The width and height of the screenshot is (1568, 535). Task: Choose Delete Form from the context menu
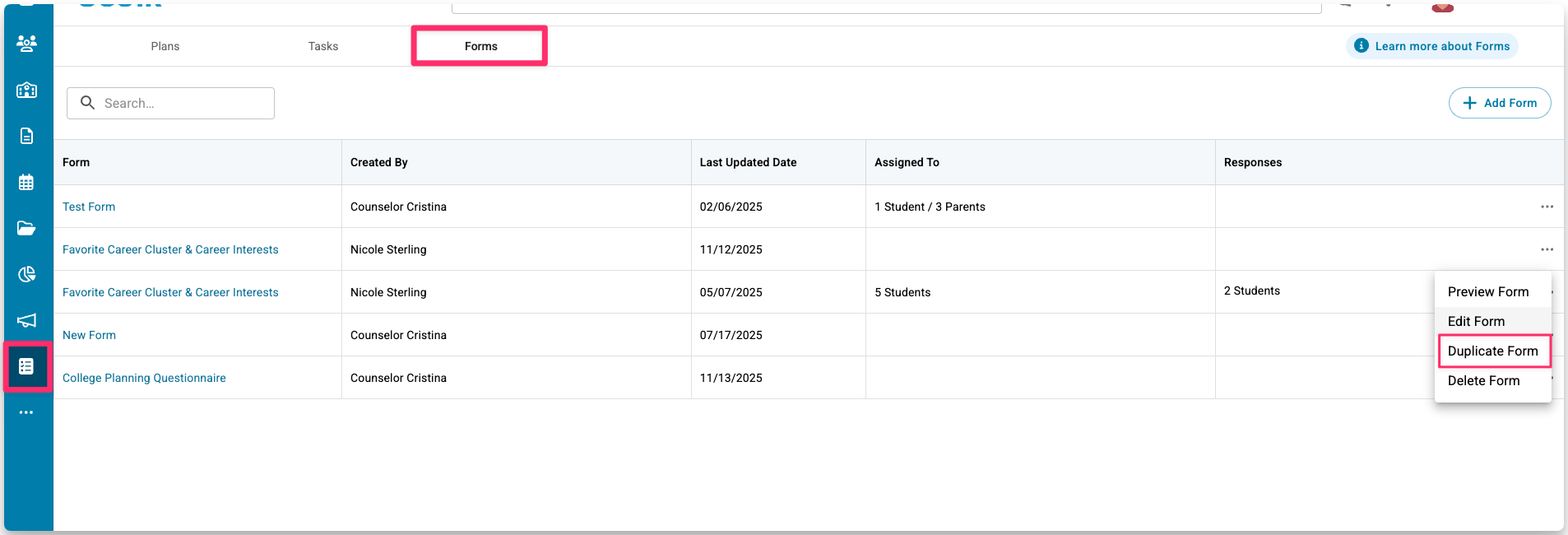coord(1483,381)
